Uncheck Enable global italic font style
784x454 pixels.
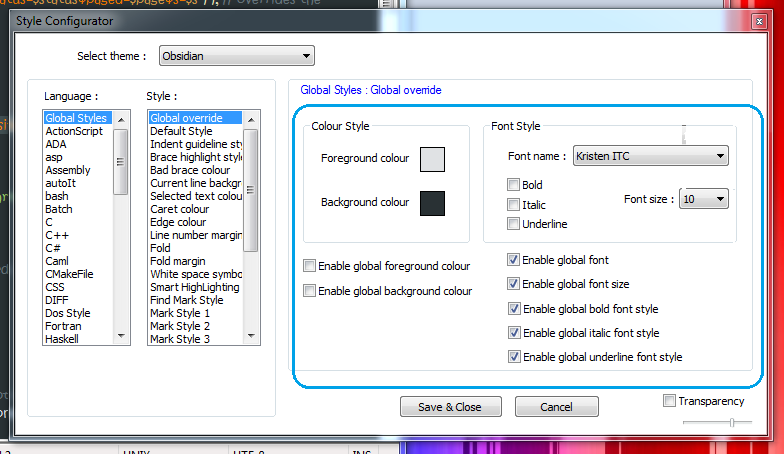point(514,332)
